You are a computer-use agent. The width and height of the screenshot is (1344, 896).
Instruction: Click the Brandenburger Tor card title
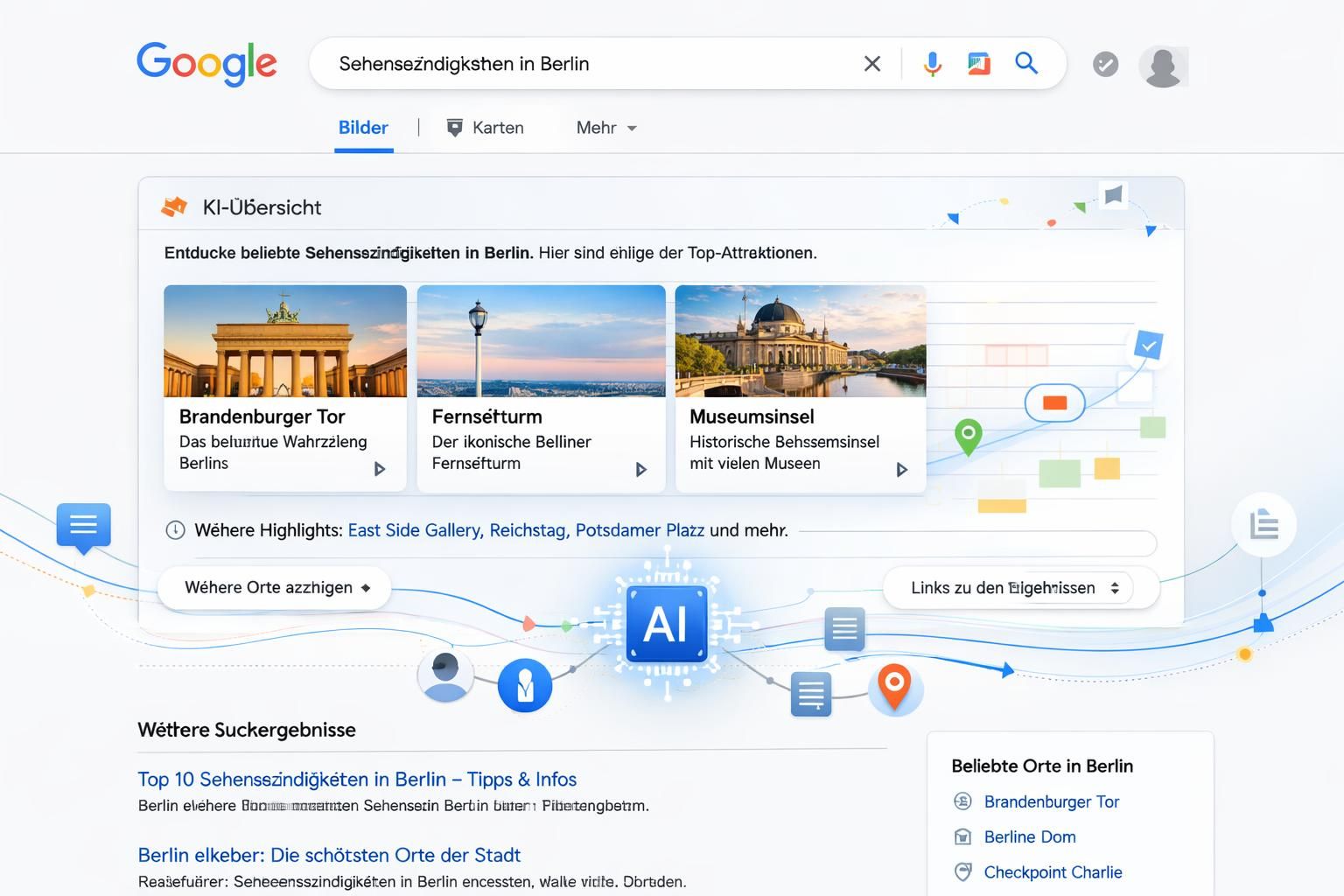(x=262, y=416)
